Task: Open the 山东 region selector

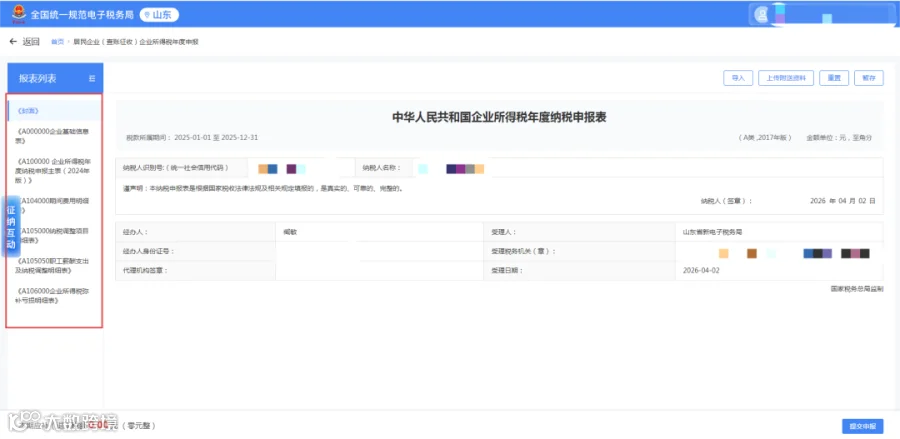Action: (160, 14)
